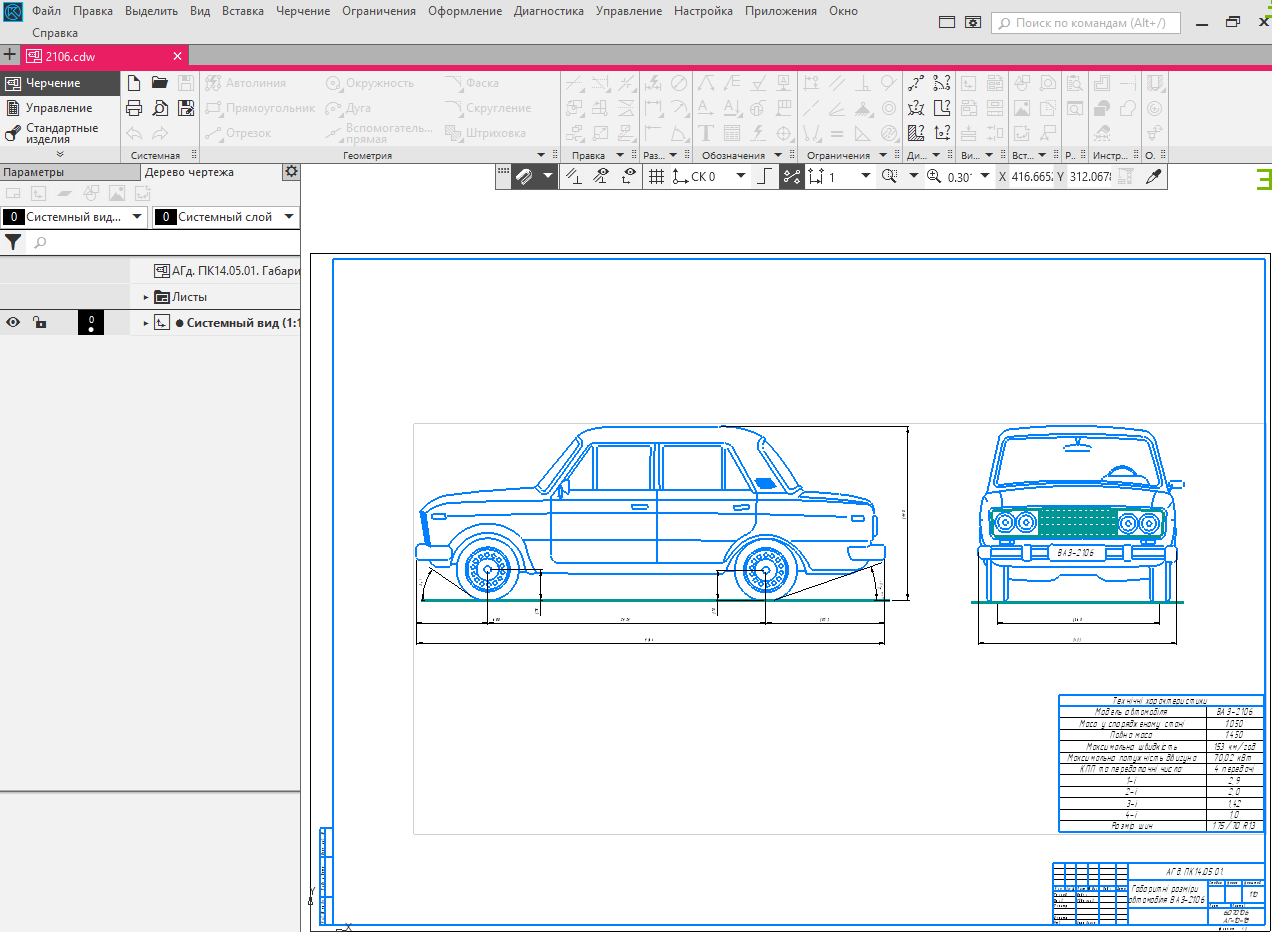Click the Open file folder icon

[160, 83]
